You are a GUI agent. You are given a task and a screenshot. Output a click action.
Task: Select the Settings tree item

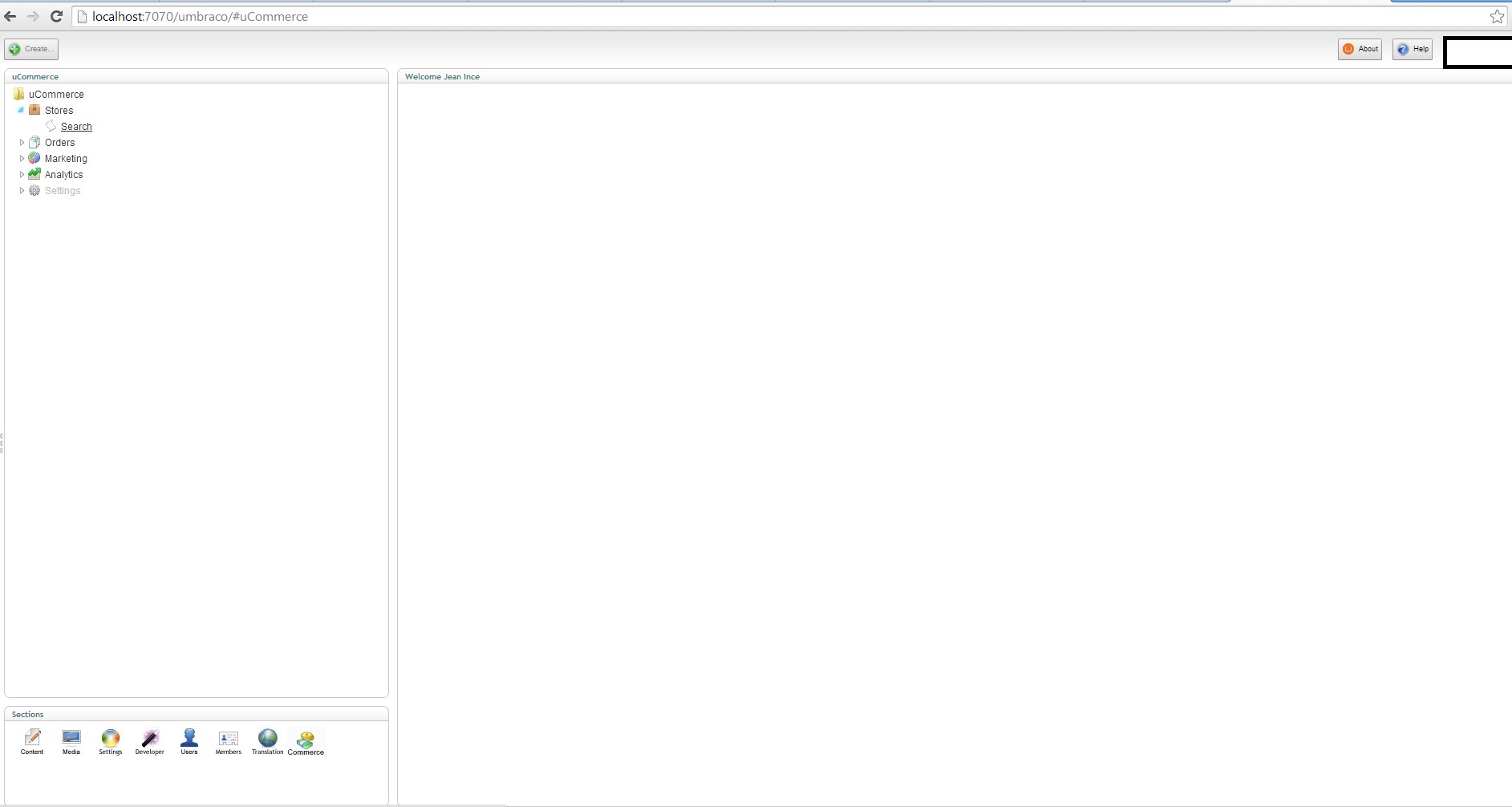(63, 191)
